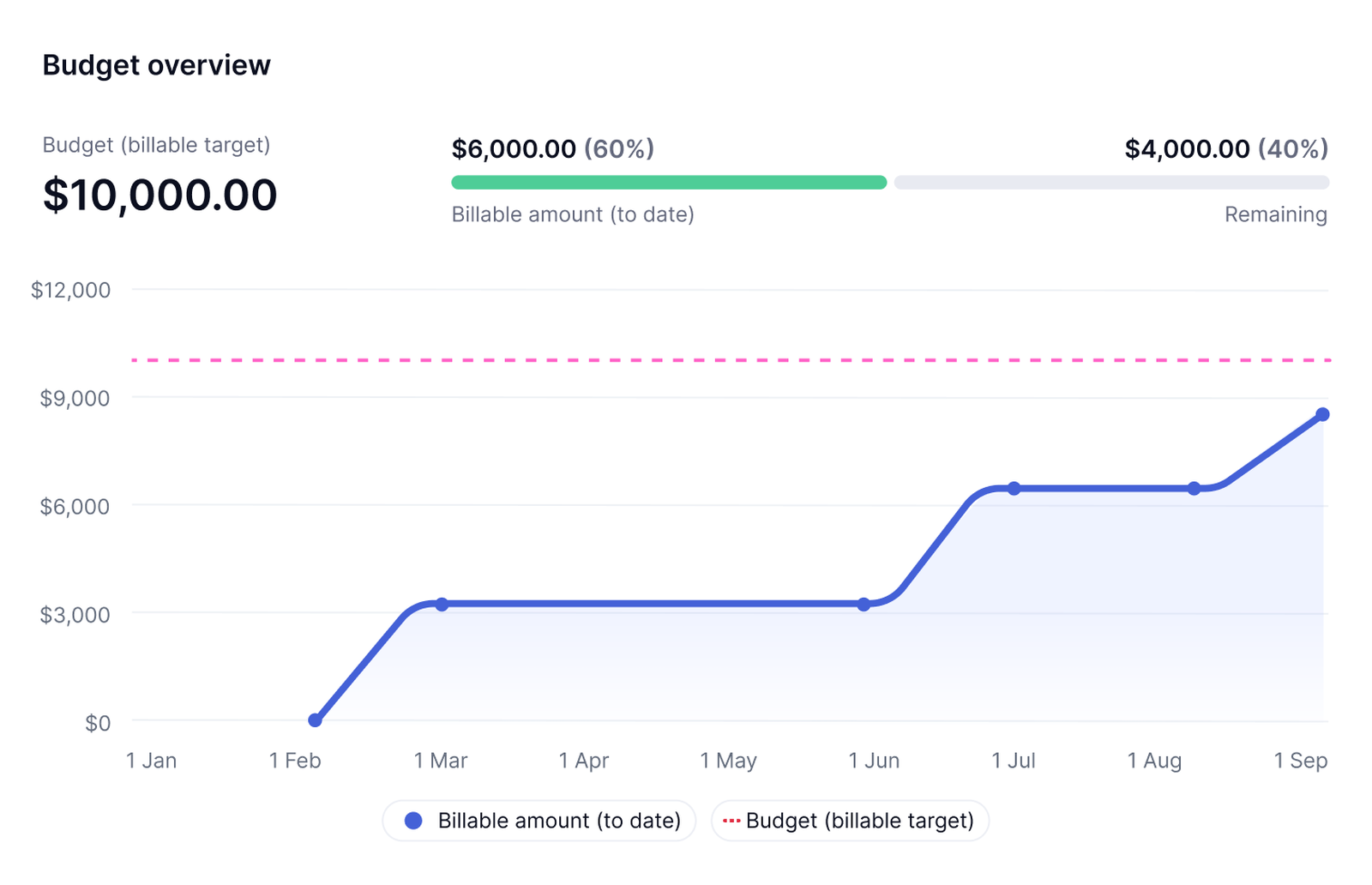This screenshot has height=885, width=1372.
Task: Select the chart data point near 1 Mar
Action: pos(442,605)
